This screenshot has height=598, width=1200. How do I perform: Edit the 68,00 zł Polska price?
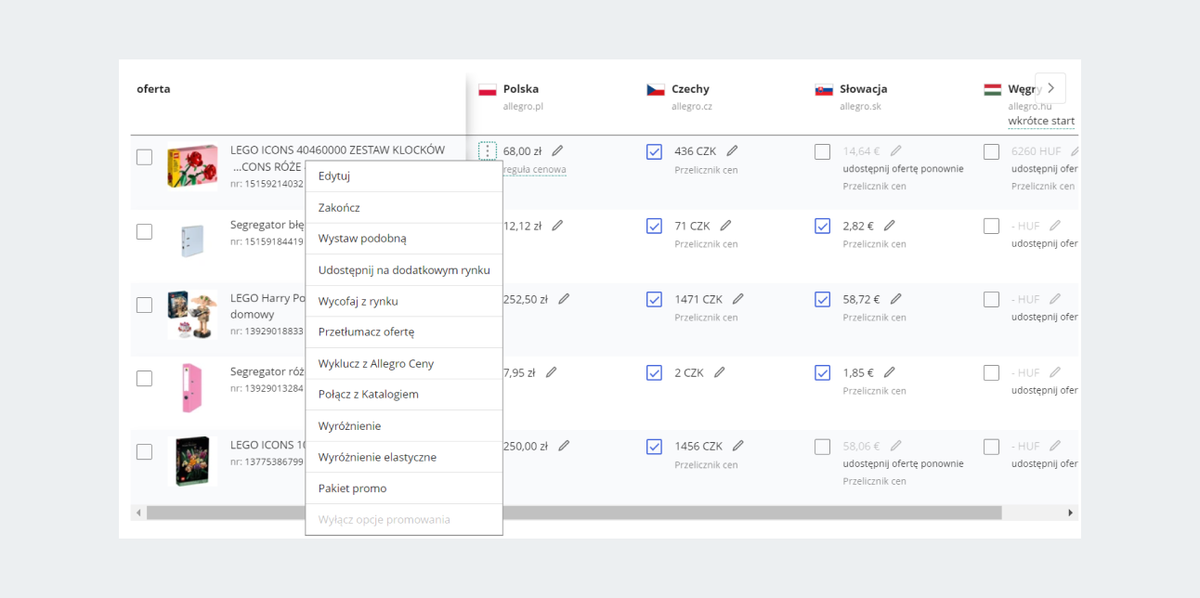(557, 151)
